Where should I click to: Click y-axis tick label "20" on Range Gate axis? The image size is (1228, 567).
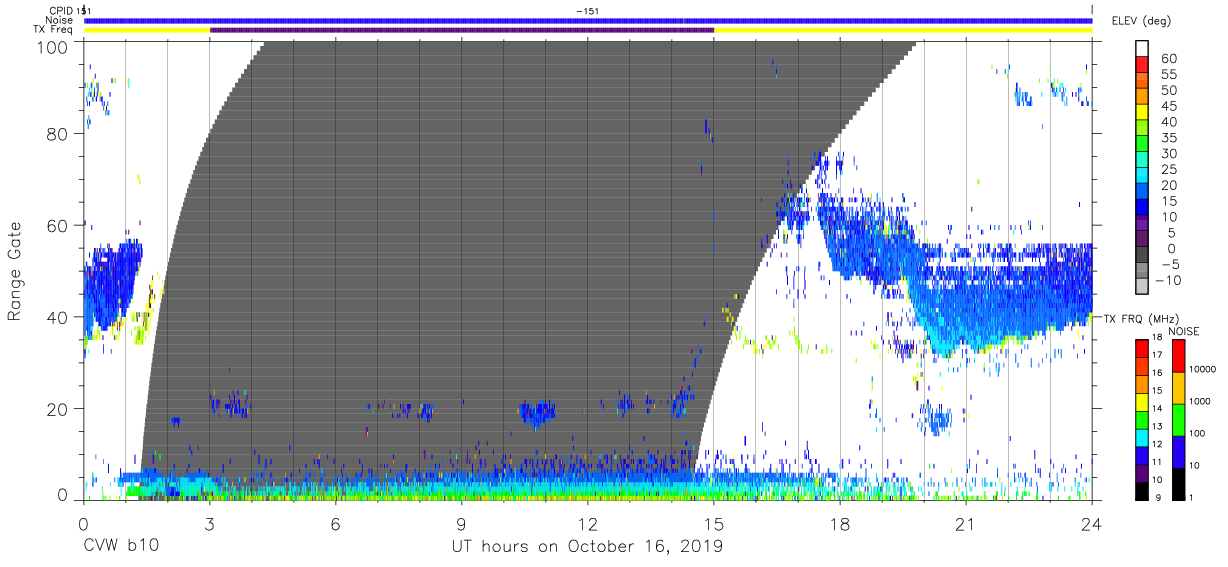coord(57,408)
